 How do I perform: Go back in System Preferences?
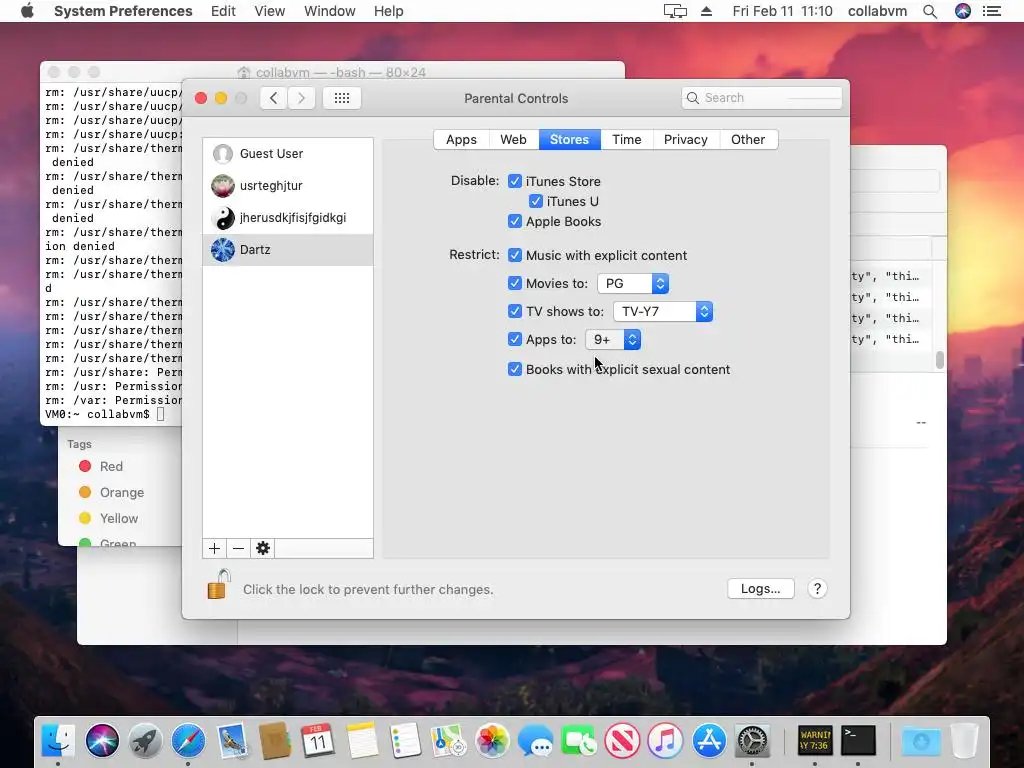point(274,98)
